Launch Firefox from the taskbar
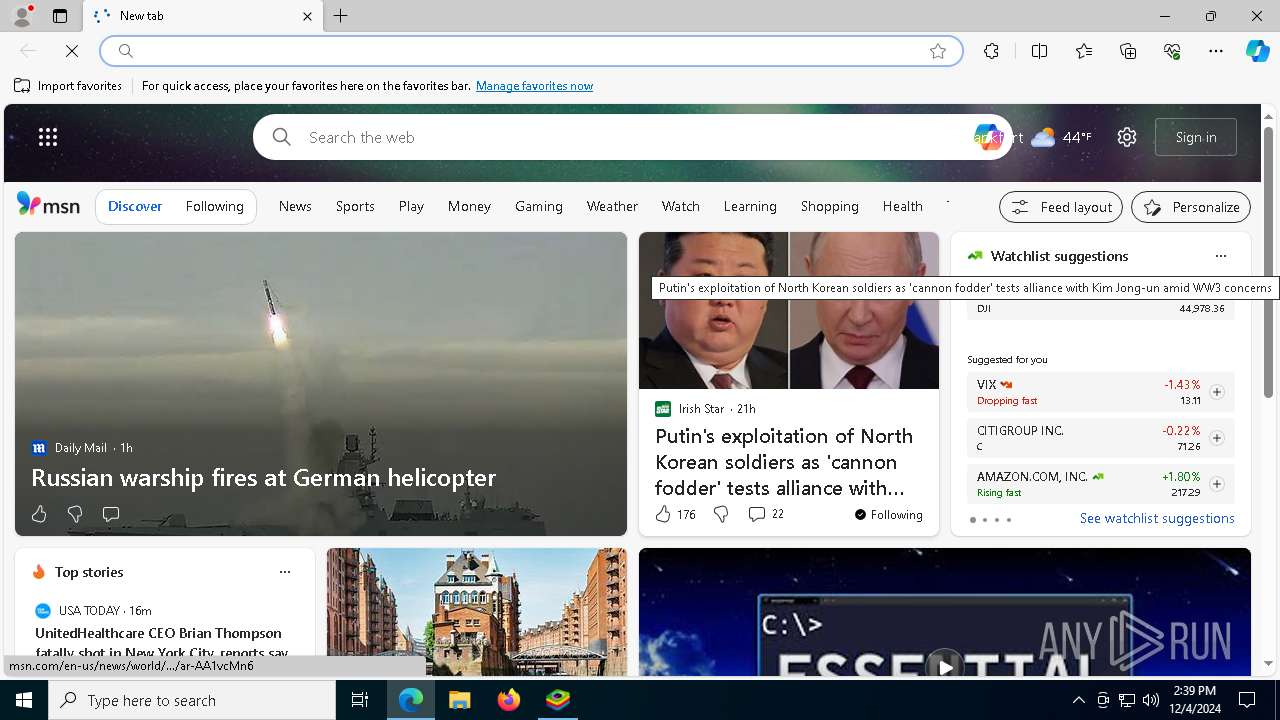This screenshot has width=1280, height=720. pos(509,700)
